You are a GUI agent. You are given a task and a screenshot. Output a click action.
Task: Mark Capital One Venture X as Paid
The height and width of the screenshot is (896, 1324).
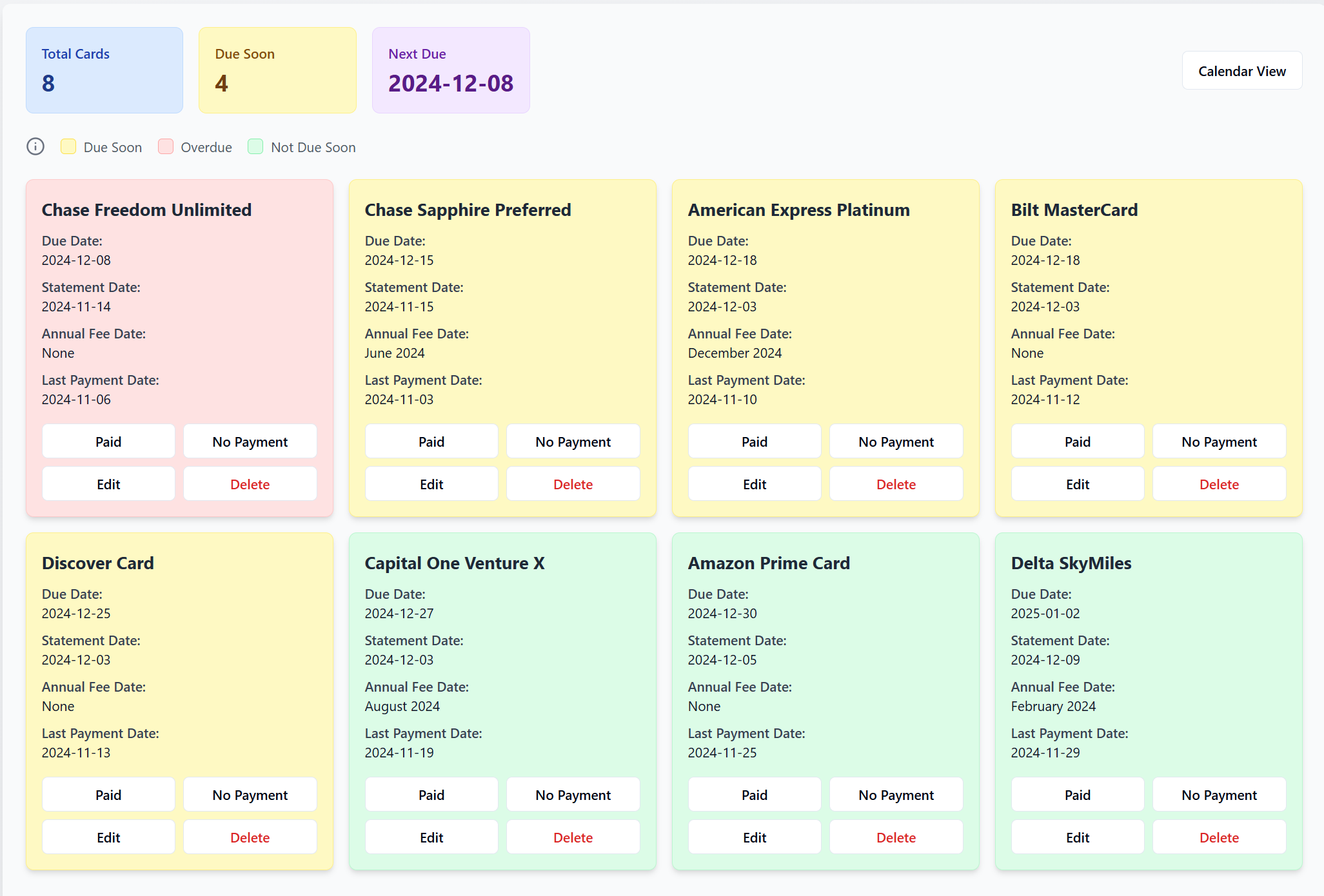(431, 795)
